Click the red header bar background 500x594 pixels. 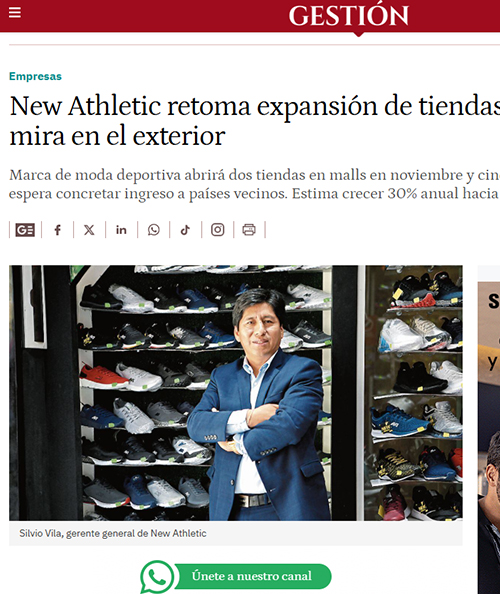[152, 16]
